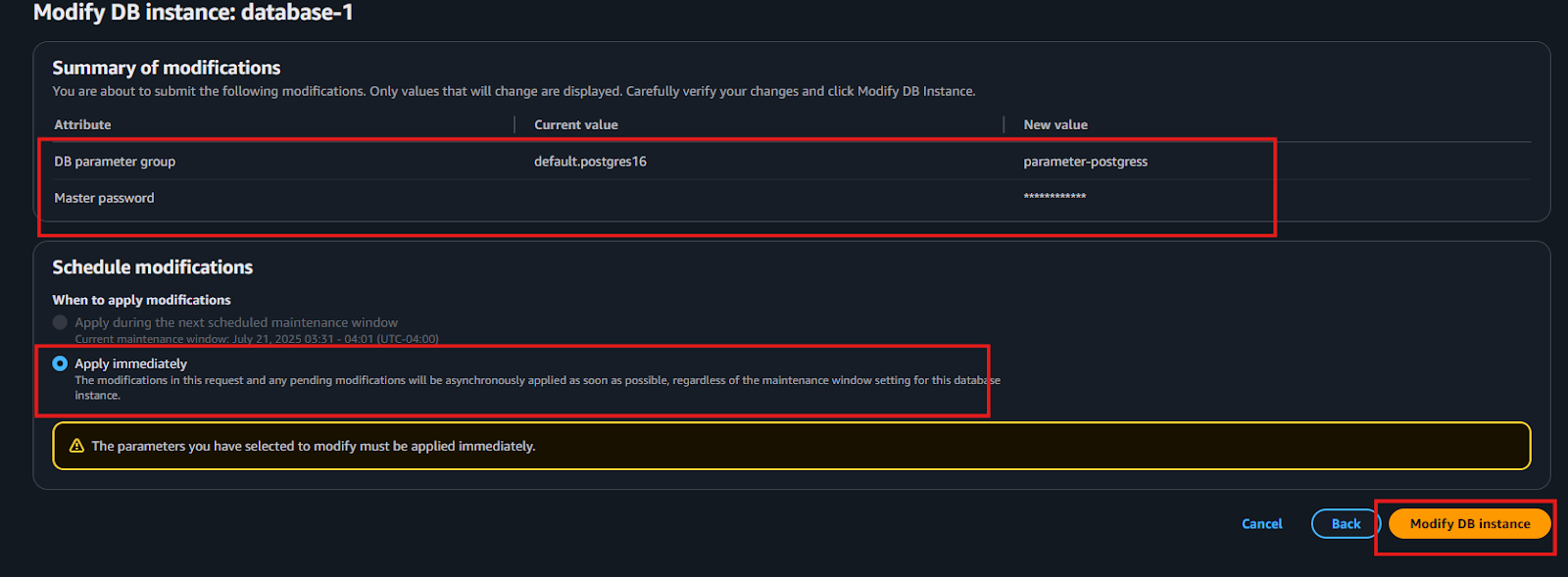This screenshot has width=1568, height=577.
Task: Click the Modify DB instance: database-1 title
Action: (x=193, y=13)
